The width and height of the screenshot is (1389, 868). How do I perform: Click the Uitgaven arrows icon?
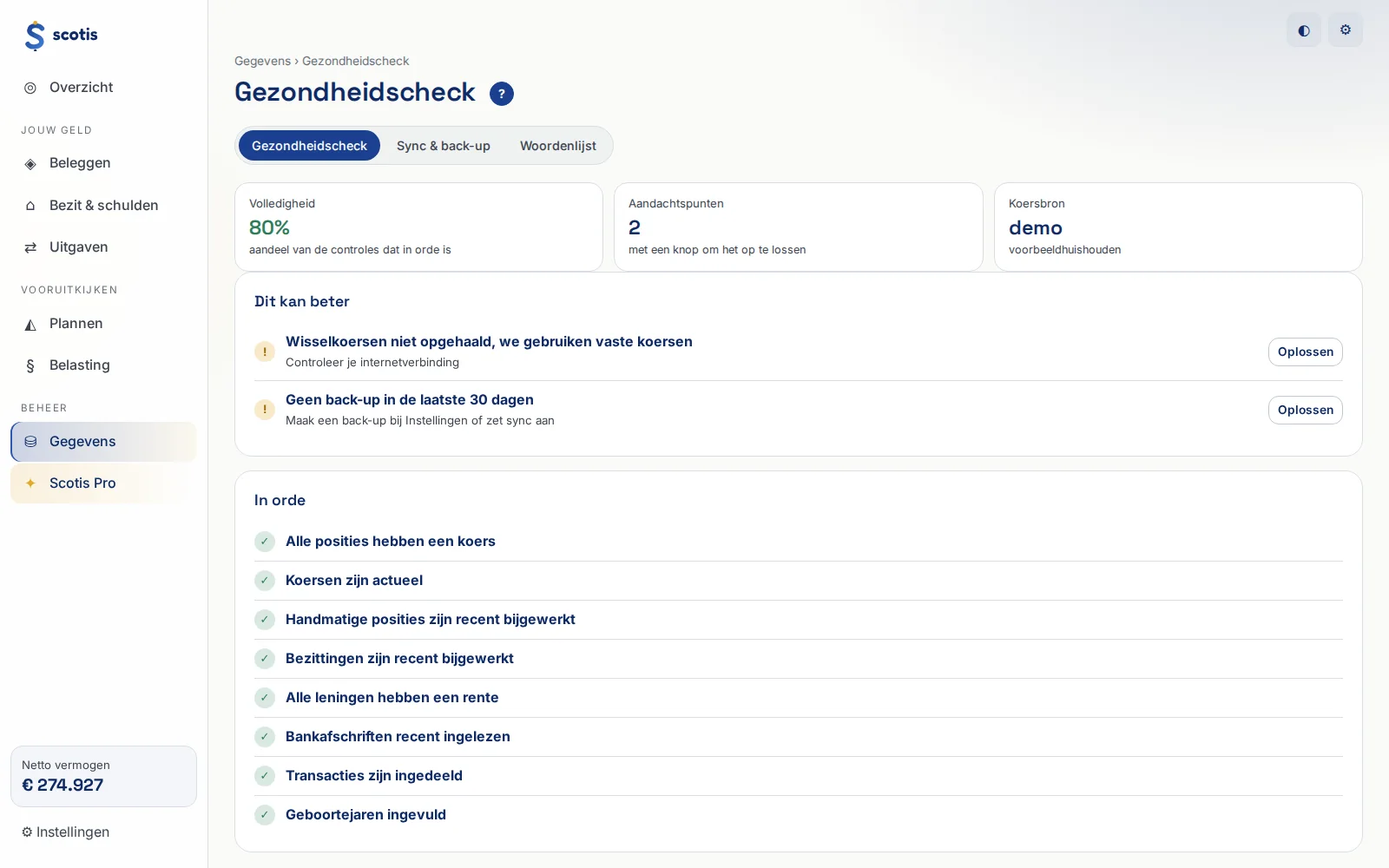coord(30,247)
